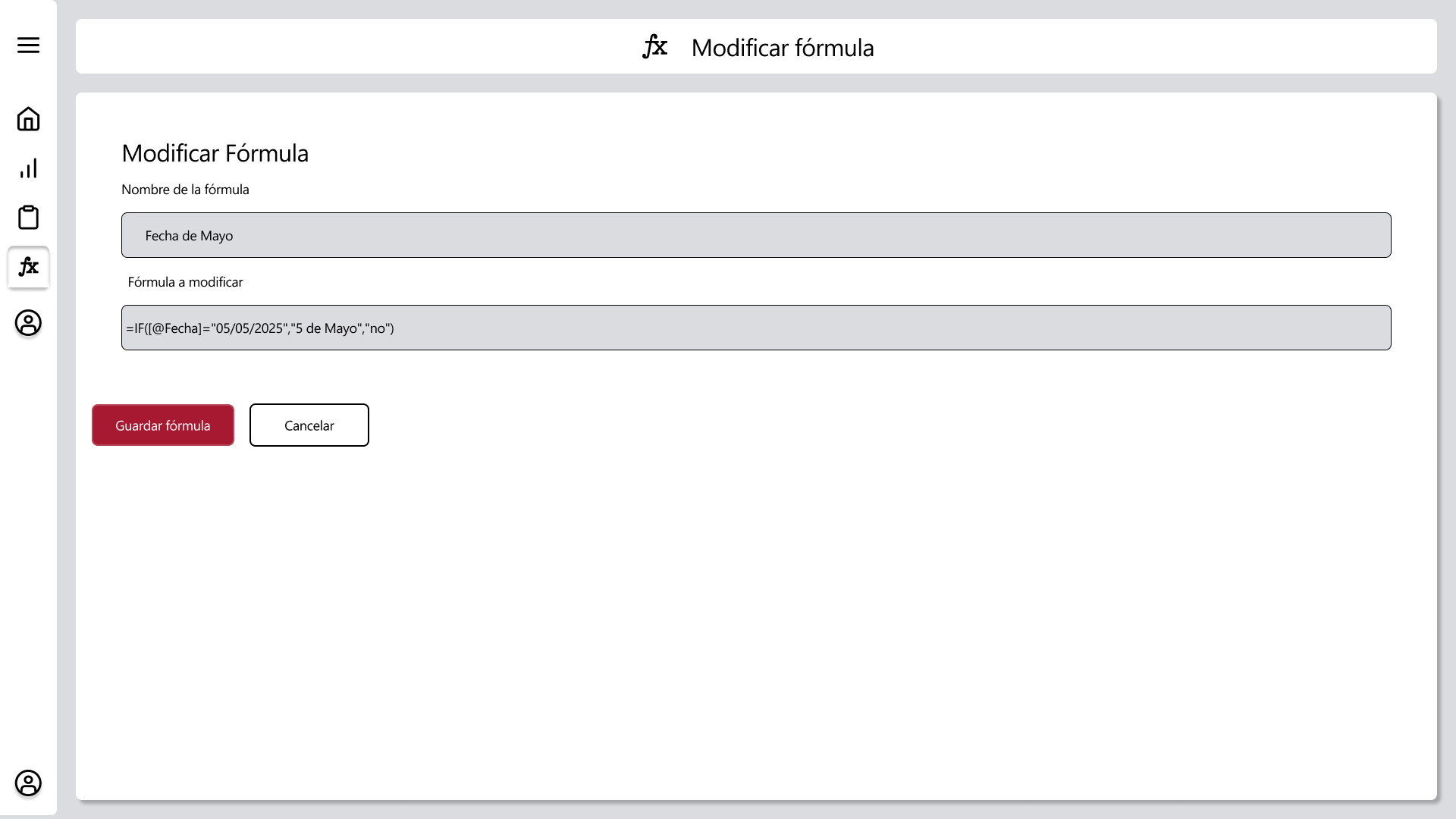Click the 'Modificar fórmula' header bar title

click(x=783, y=48)
